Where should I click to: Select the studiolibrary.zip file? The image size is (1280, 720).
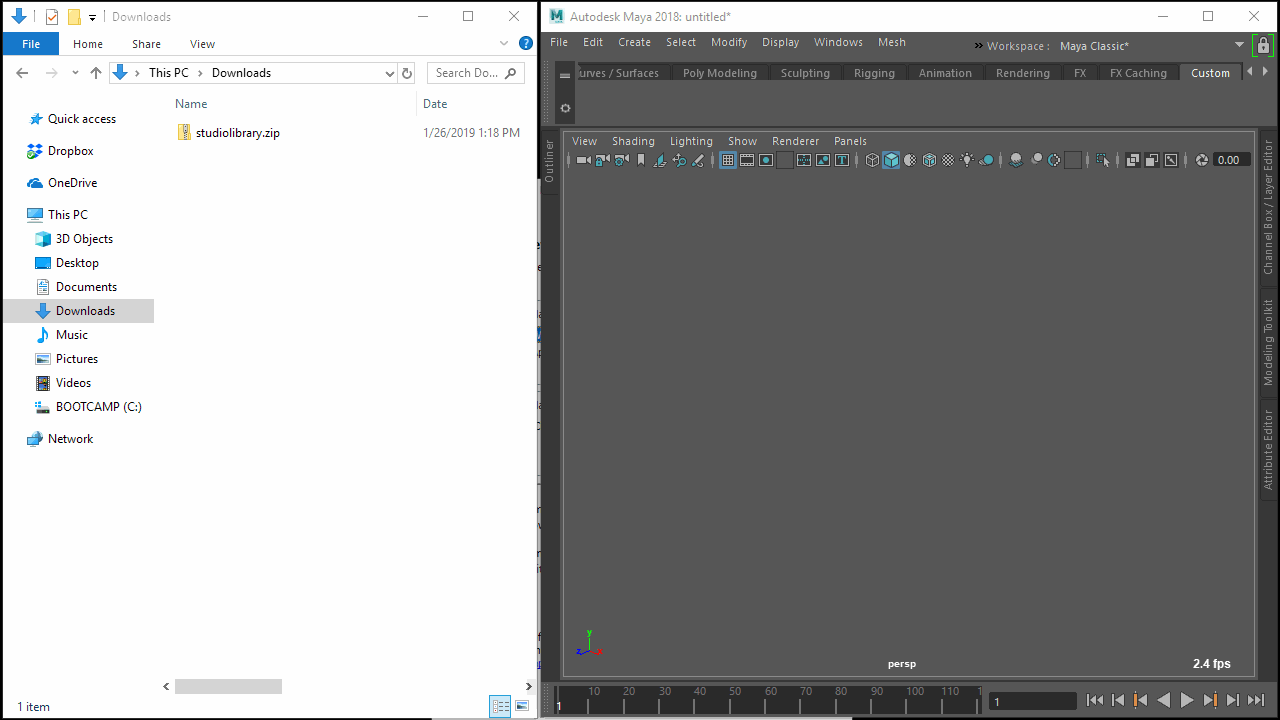237,132
